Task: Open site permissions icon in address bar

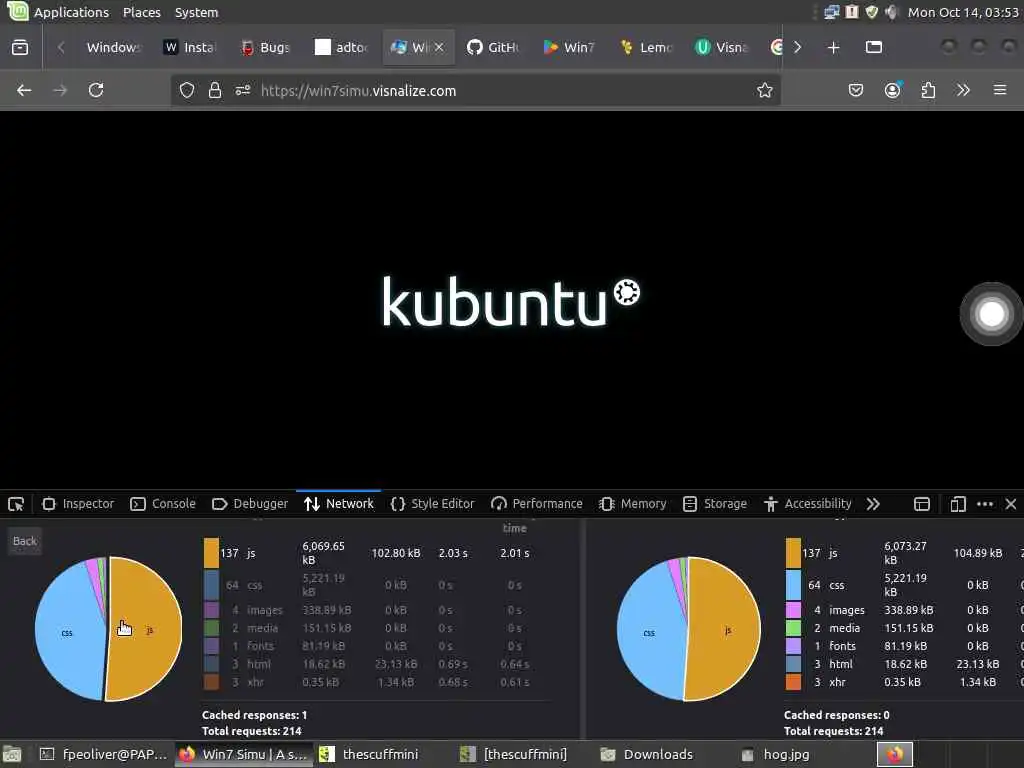Action: 242,90
